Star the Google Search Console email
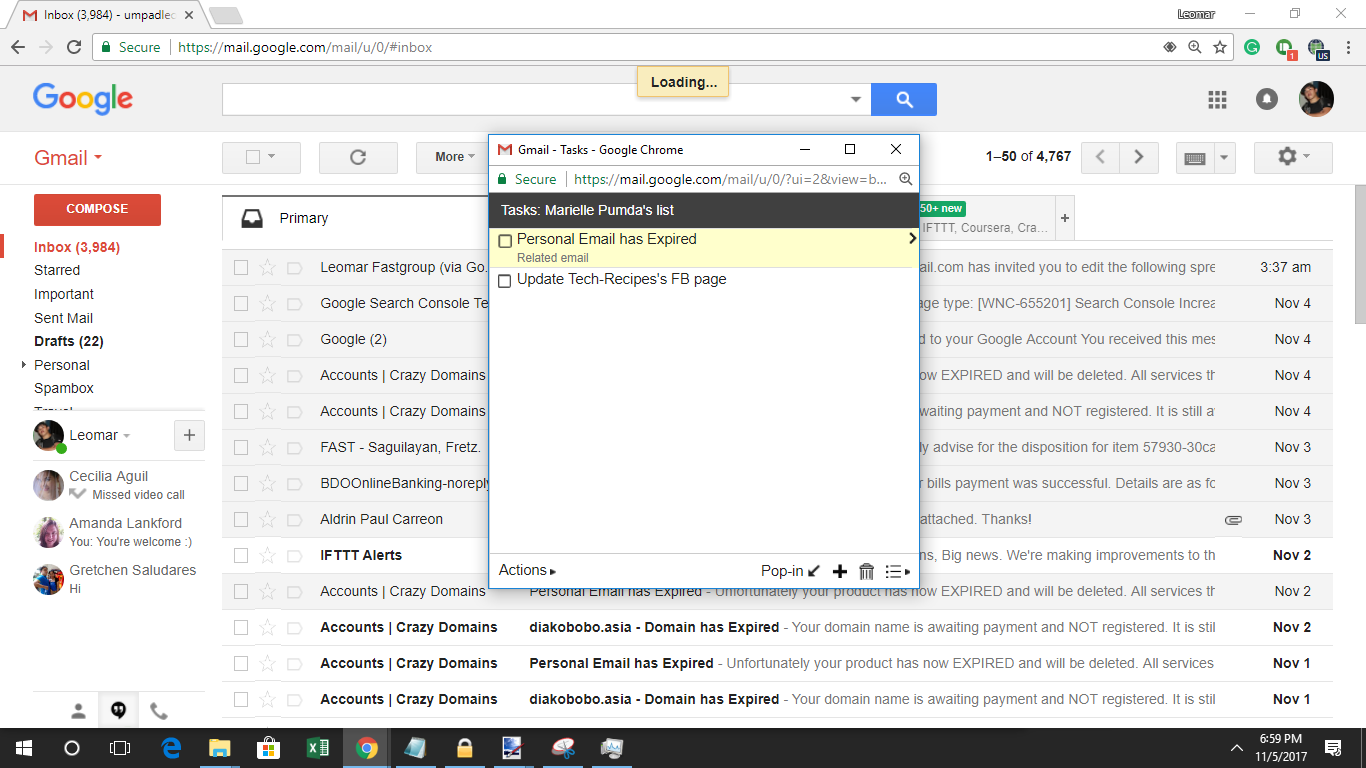1366x768 pixels. (x=267, y=303)
